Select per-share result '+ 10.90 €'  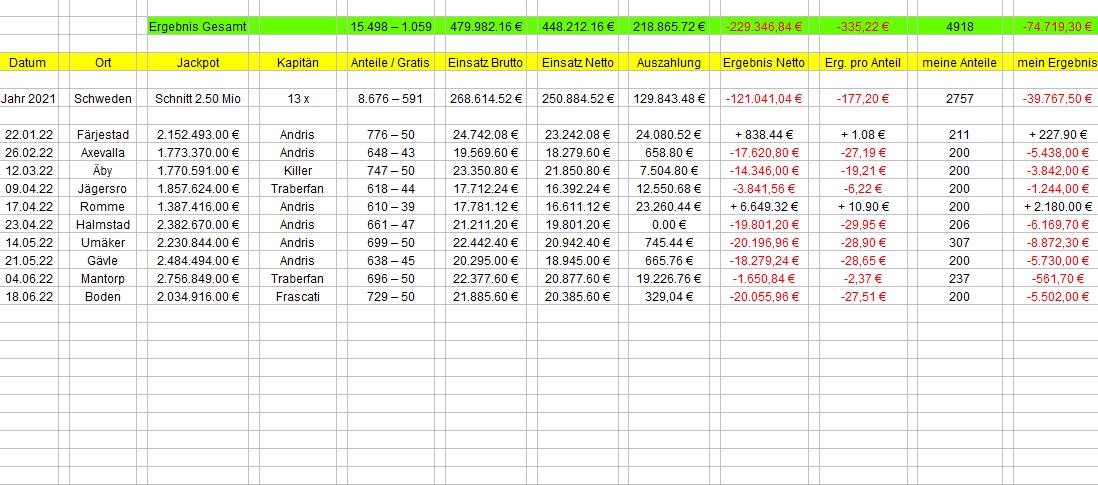[862, 206]
